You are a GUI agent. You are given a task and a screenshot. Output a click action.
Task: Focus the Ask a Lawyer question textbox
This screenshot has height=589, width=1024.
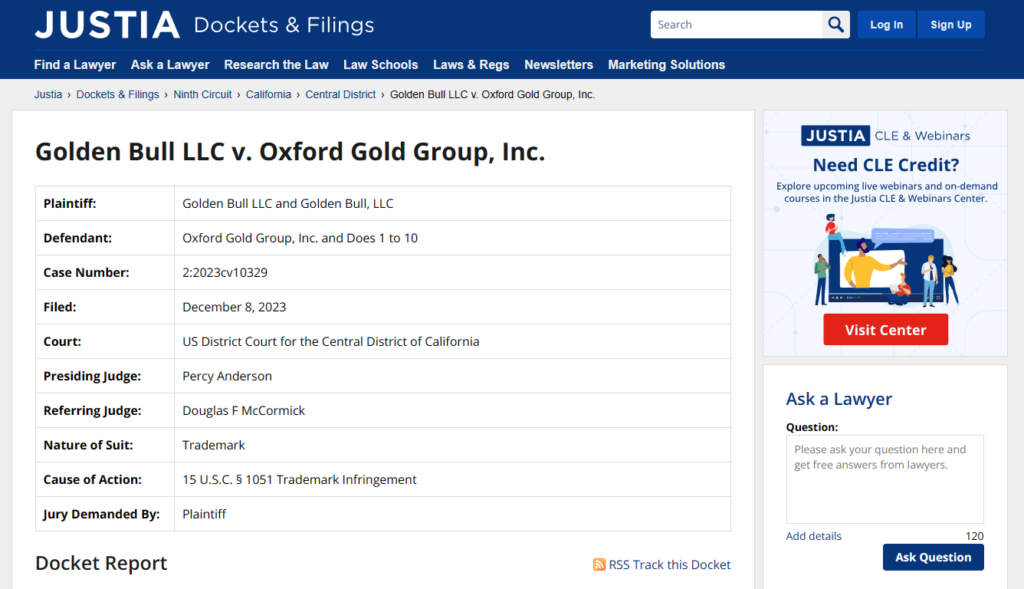tap(885, 479)
